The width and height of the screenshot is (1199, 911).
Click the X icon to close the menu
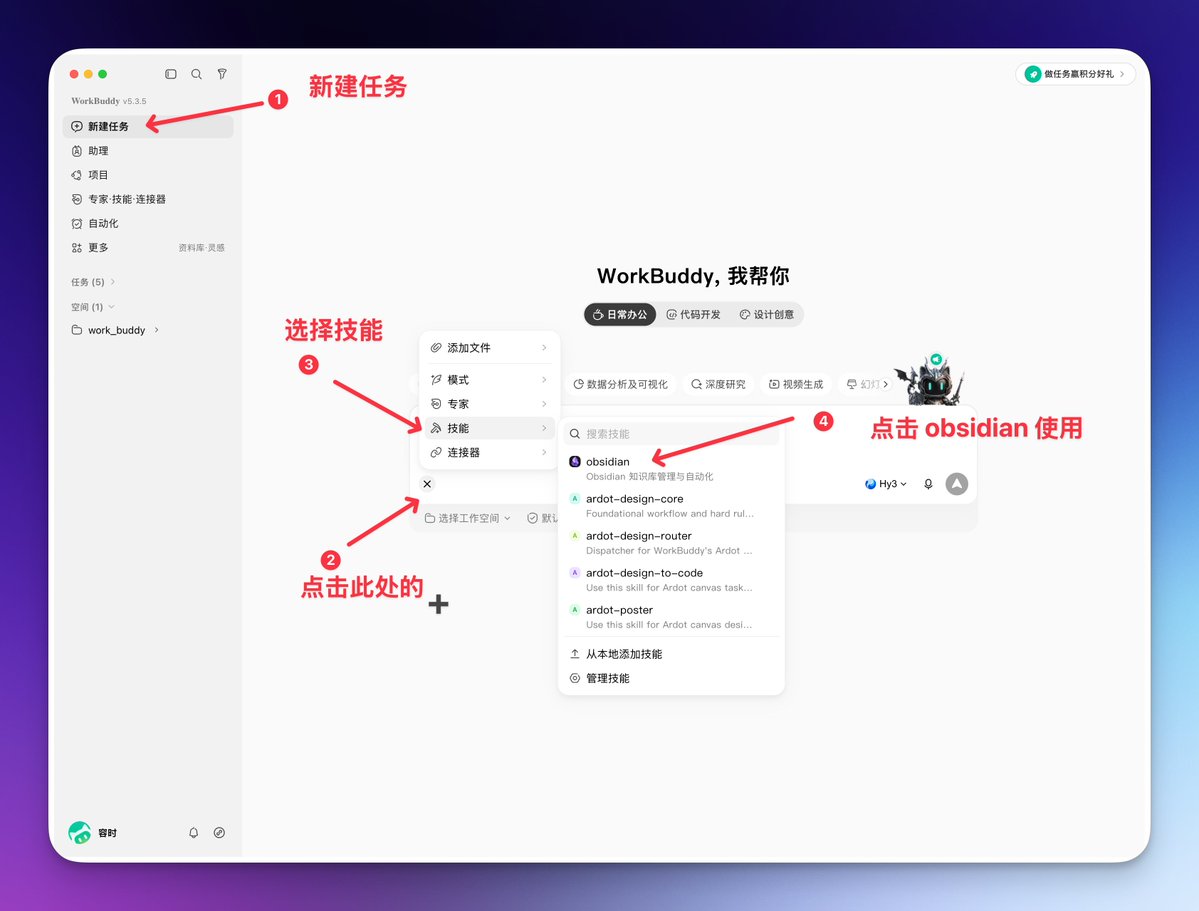click(427, 483)
